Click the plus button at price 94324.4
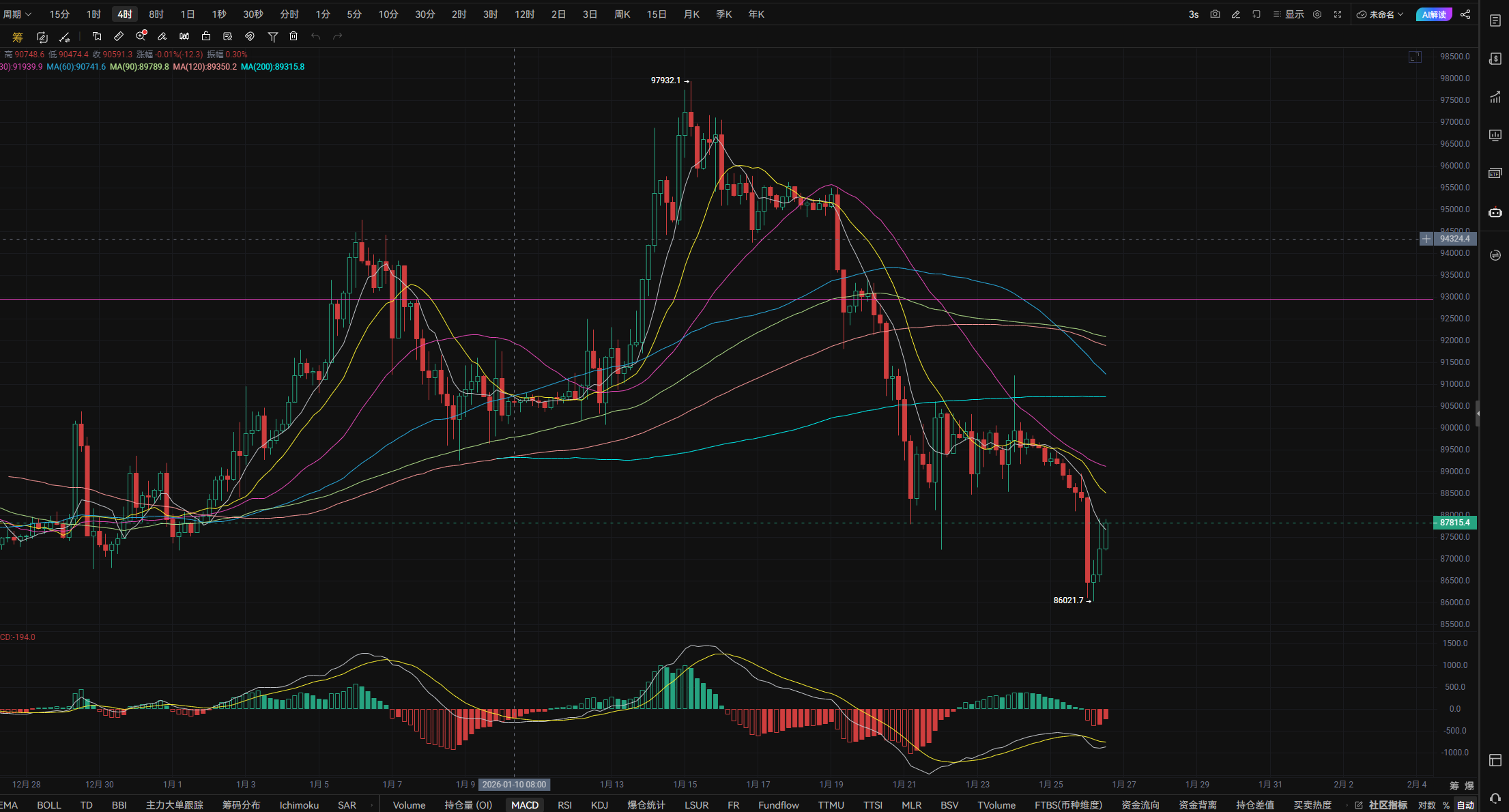 coord(1426,239)
